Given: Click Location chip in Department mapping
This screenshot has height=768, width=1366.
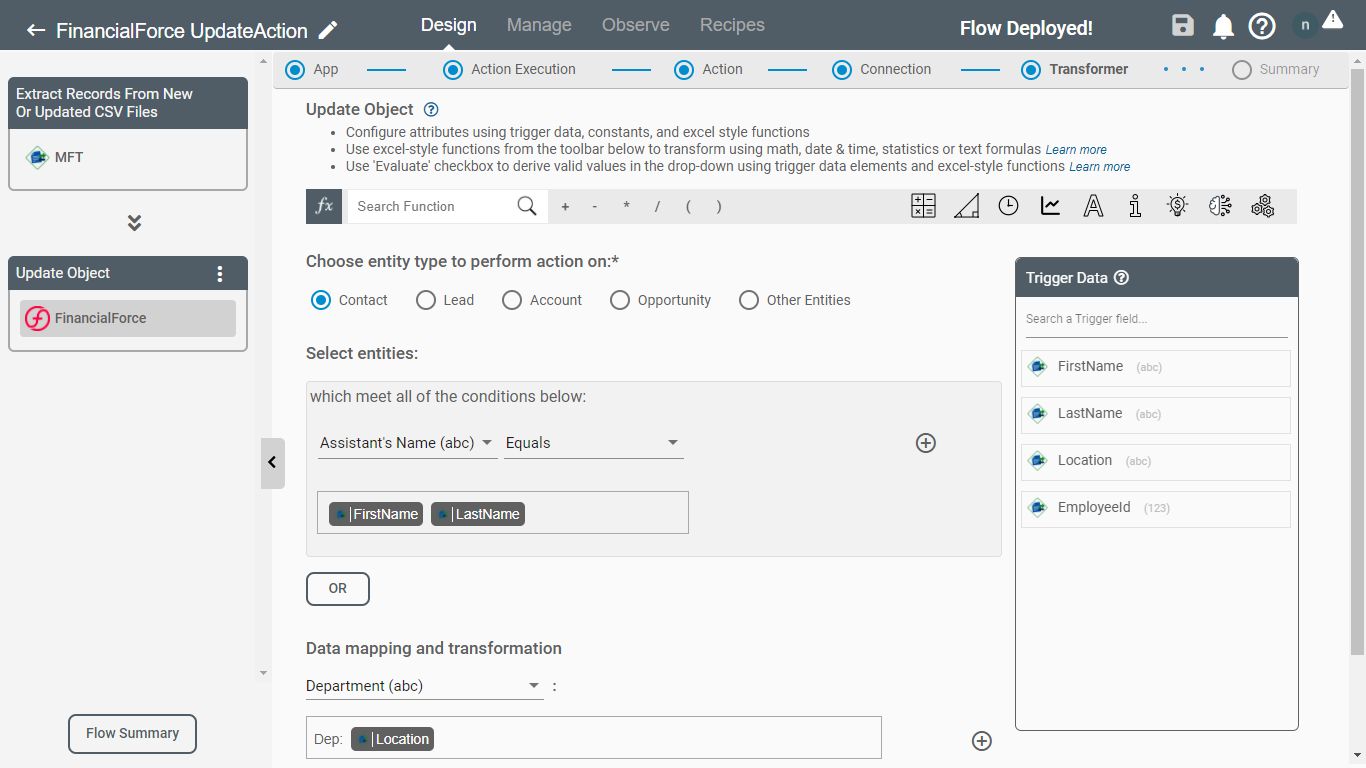Looking at the screenshot, I should click(392, 739).
